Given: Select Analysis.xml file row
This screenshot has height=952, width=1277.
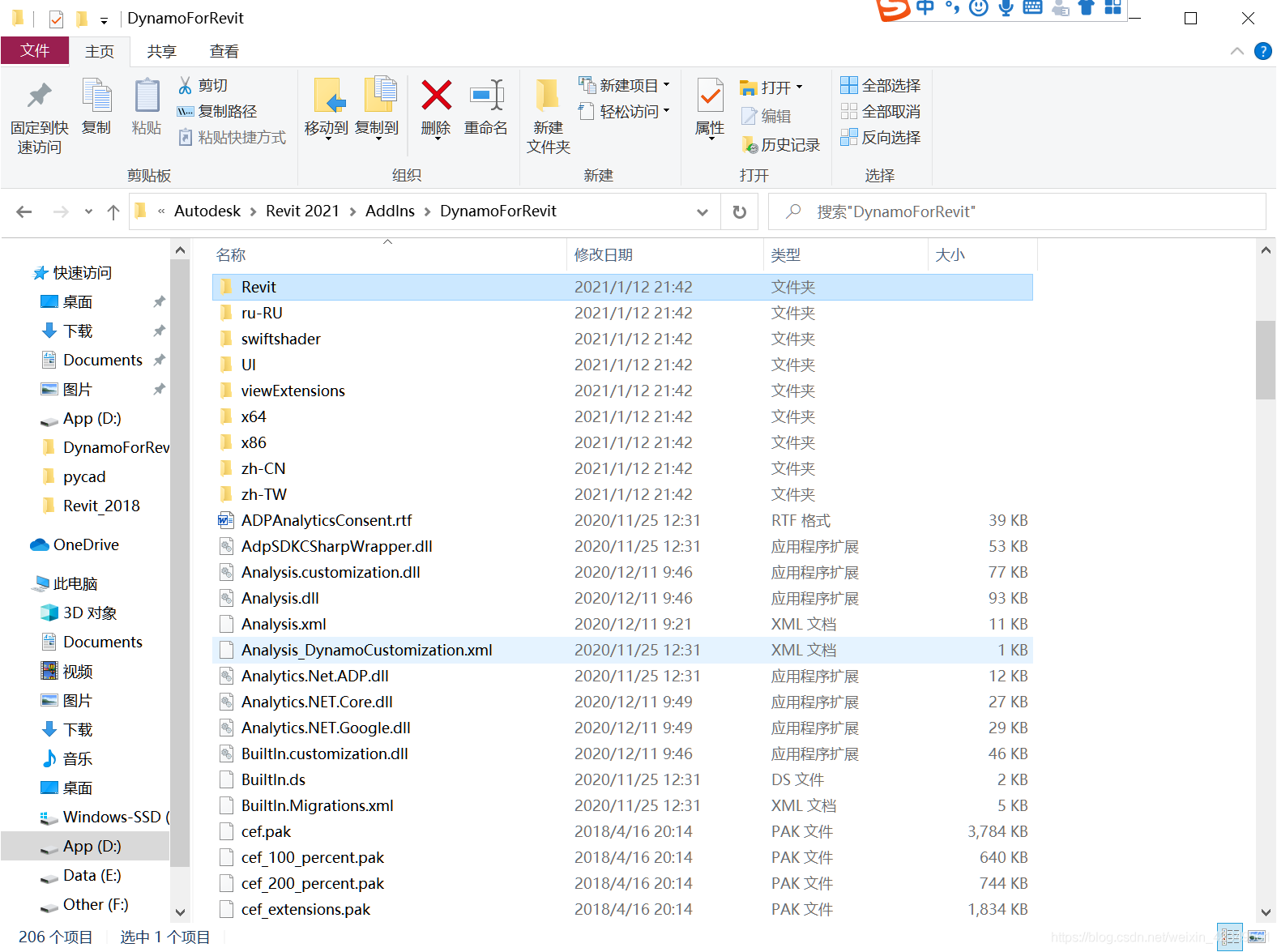Looking at the screenshot, I should [x=622, y=624].
